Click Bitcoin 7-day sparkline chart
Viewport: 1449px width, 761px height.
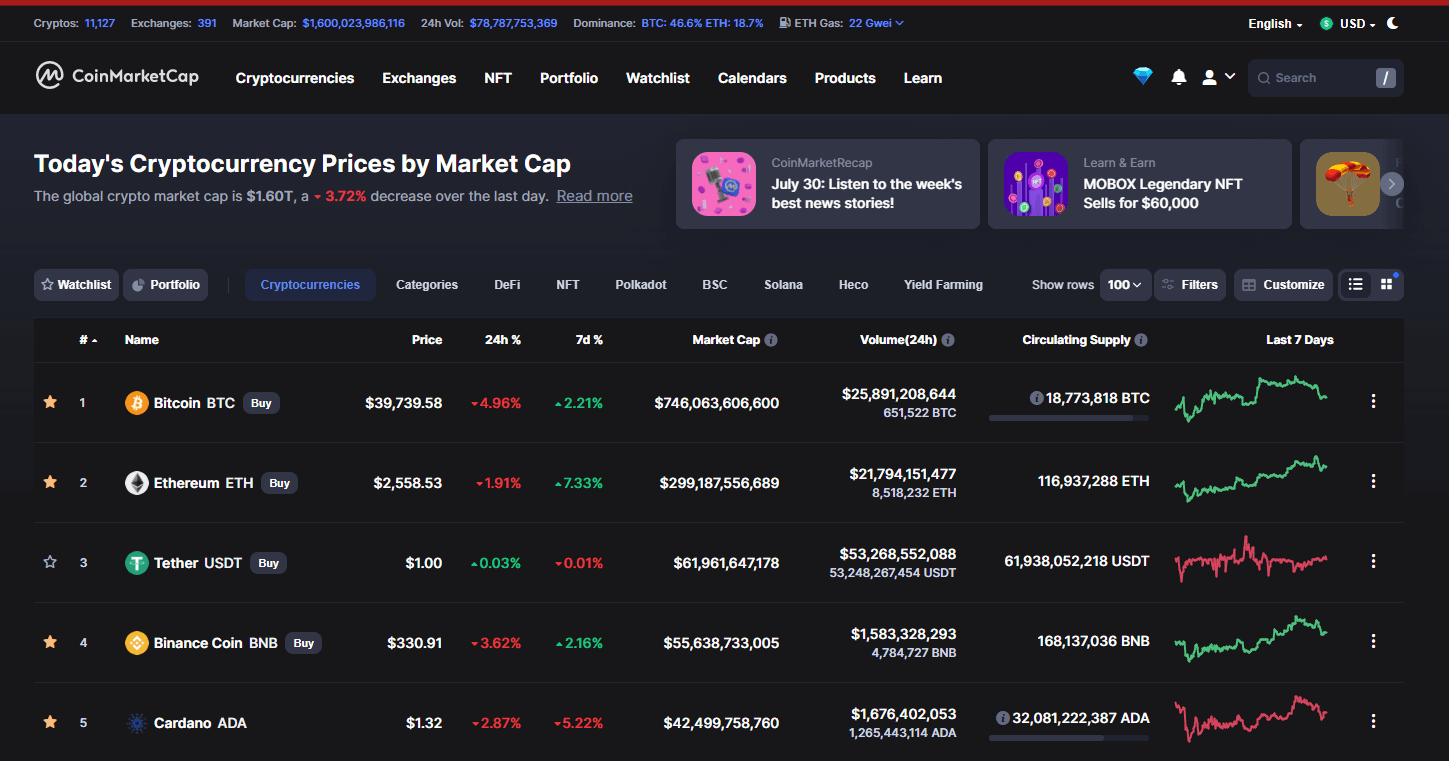click(1251, 398)
